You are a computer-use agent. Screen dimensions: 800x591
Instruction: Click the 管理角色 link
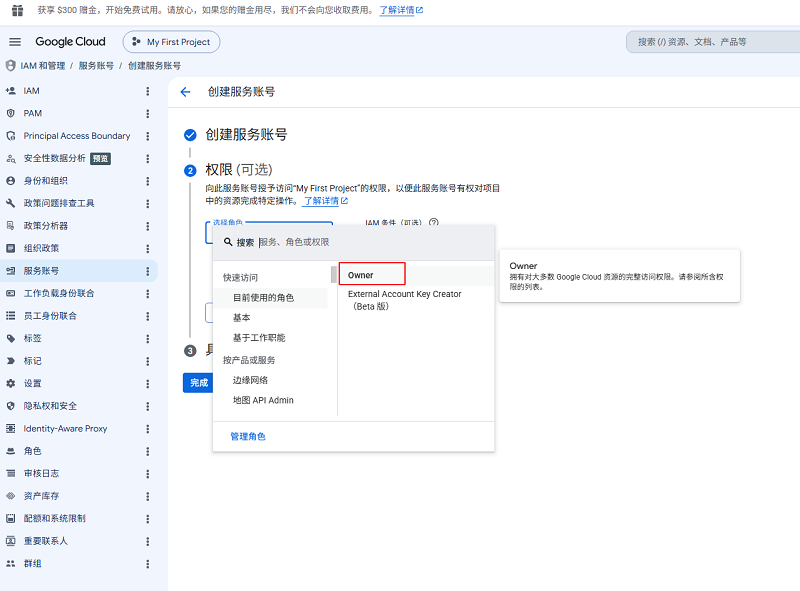[248, 436]
